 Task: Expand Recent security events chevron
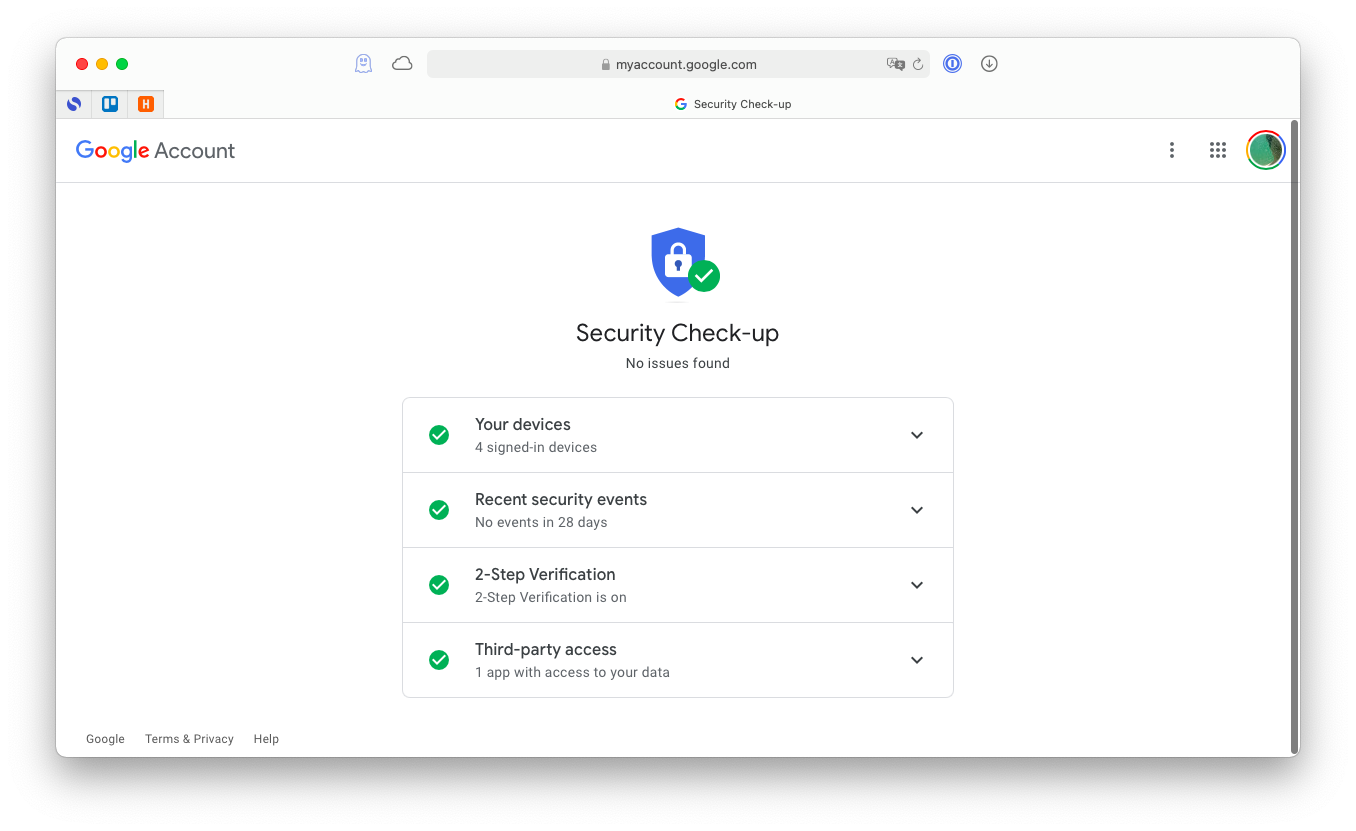pos(916,510)
